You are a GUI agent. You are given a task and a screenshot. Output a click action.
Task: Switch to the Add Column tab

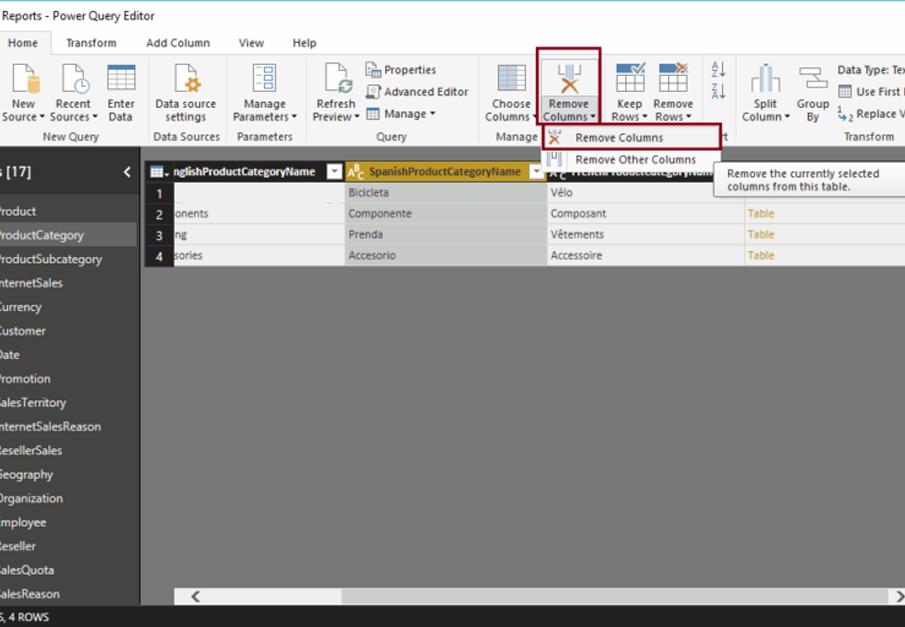(x=178, y=43)
